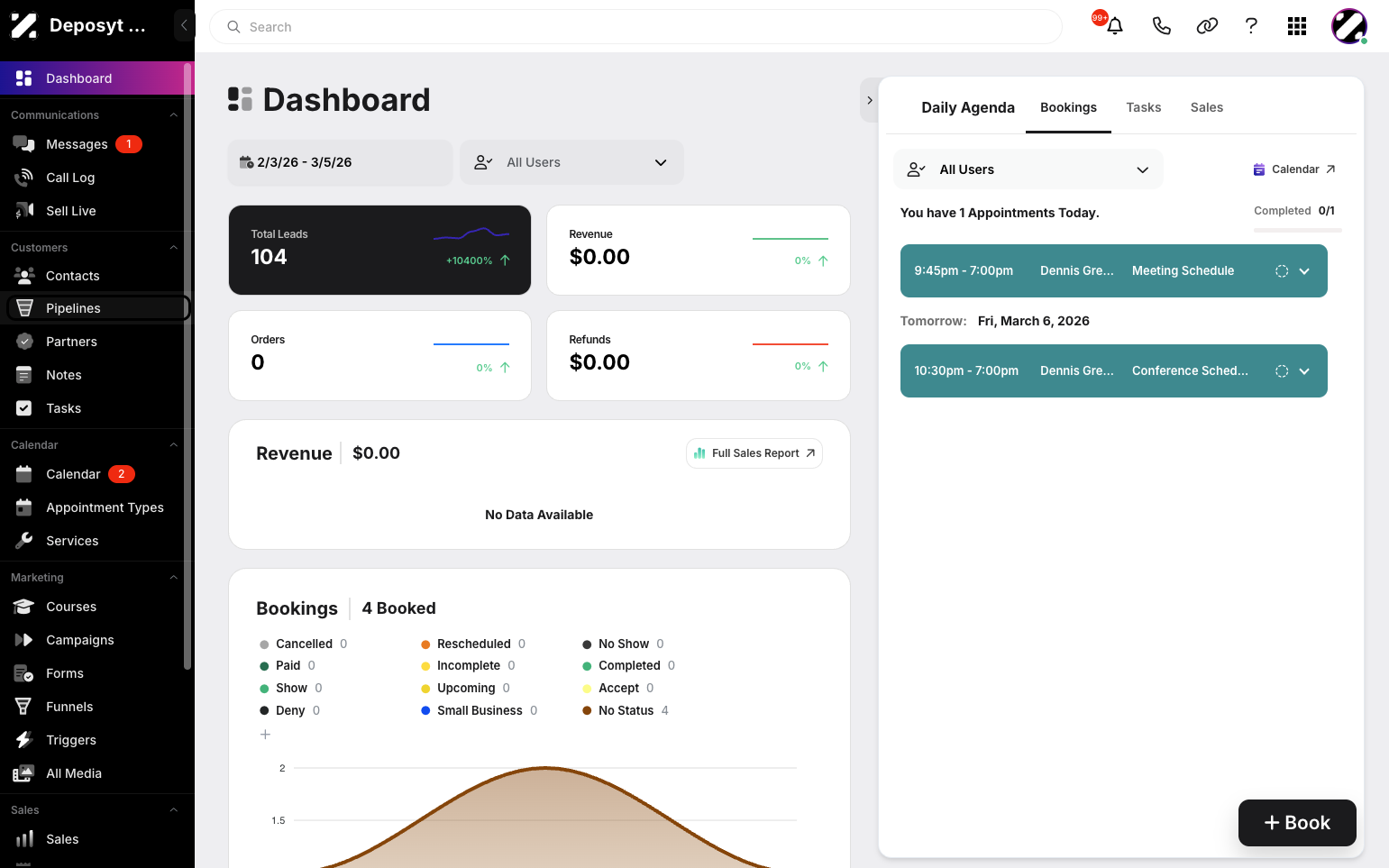Open the apps grid menu
The height and width of the screenshot is (868, 1389).
pos(1297,26)
